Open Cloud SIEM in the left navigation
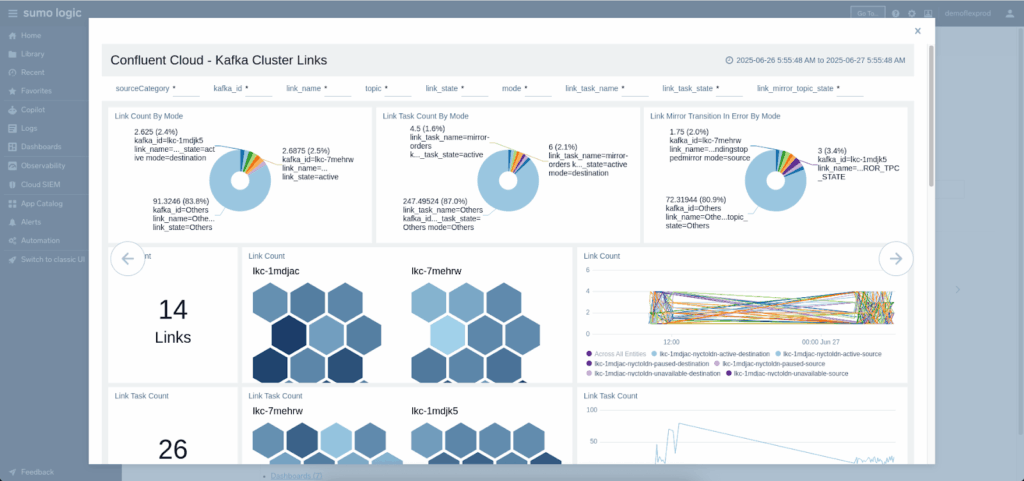Image resolution: width=1024 pixels, height=481 pixels. (x=41, y=184)
